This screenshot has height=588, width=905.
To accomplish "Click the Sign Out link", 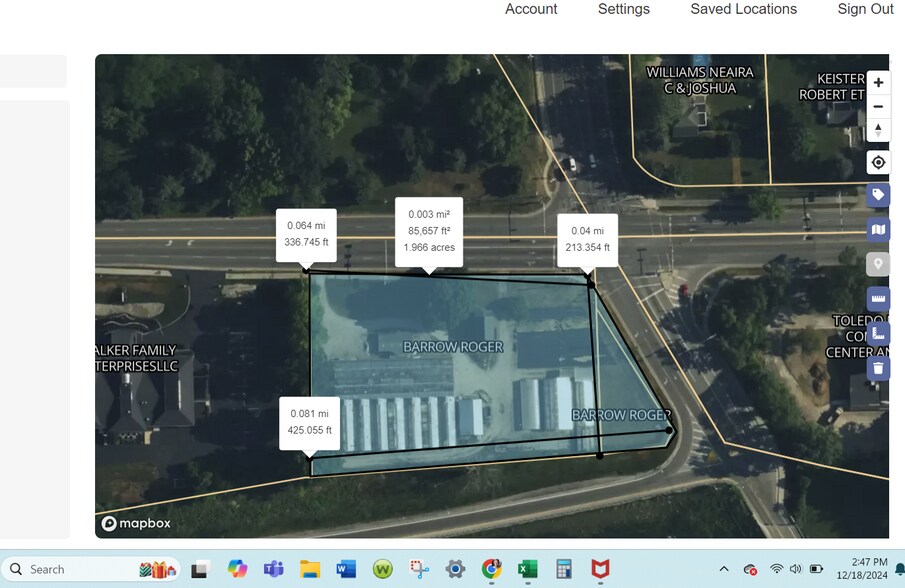I will [865, 9].
